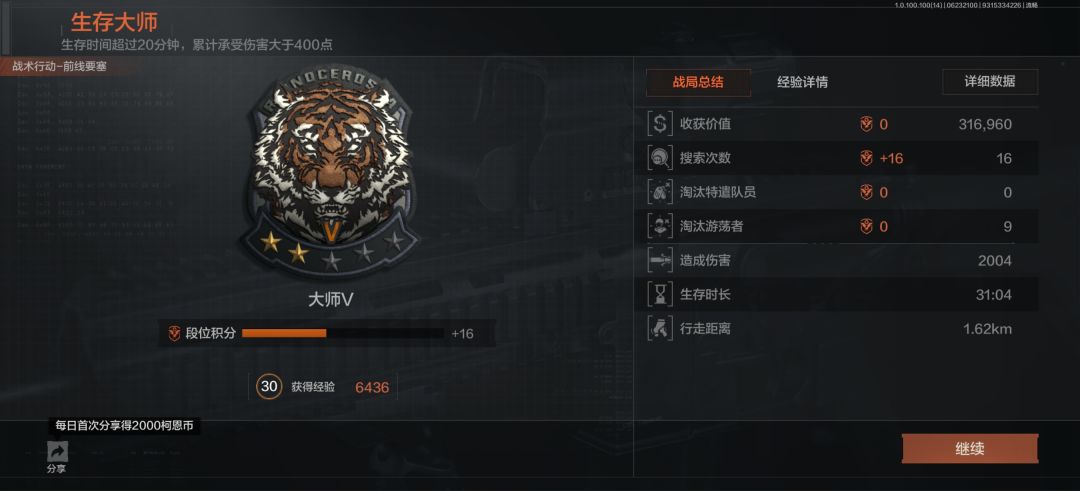Click the 每日首次分享得2000柯恩币 tooltip
The image size is (1080, 491).
(x=125, y=426)
